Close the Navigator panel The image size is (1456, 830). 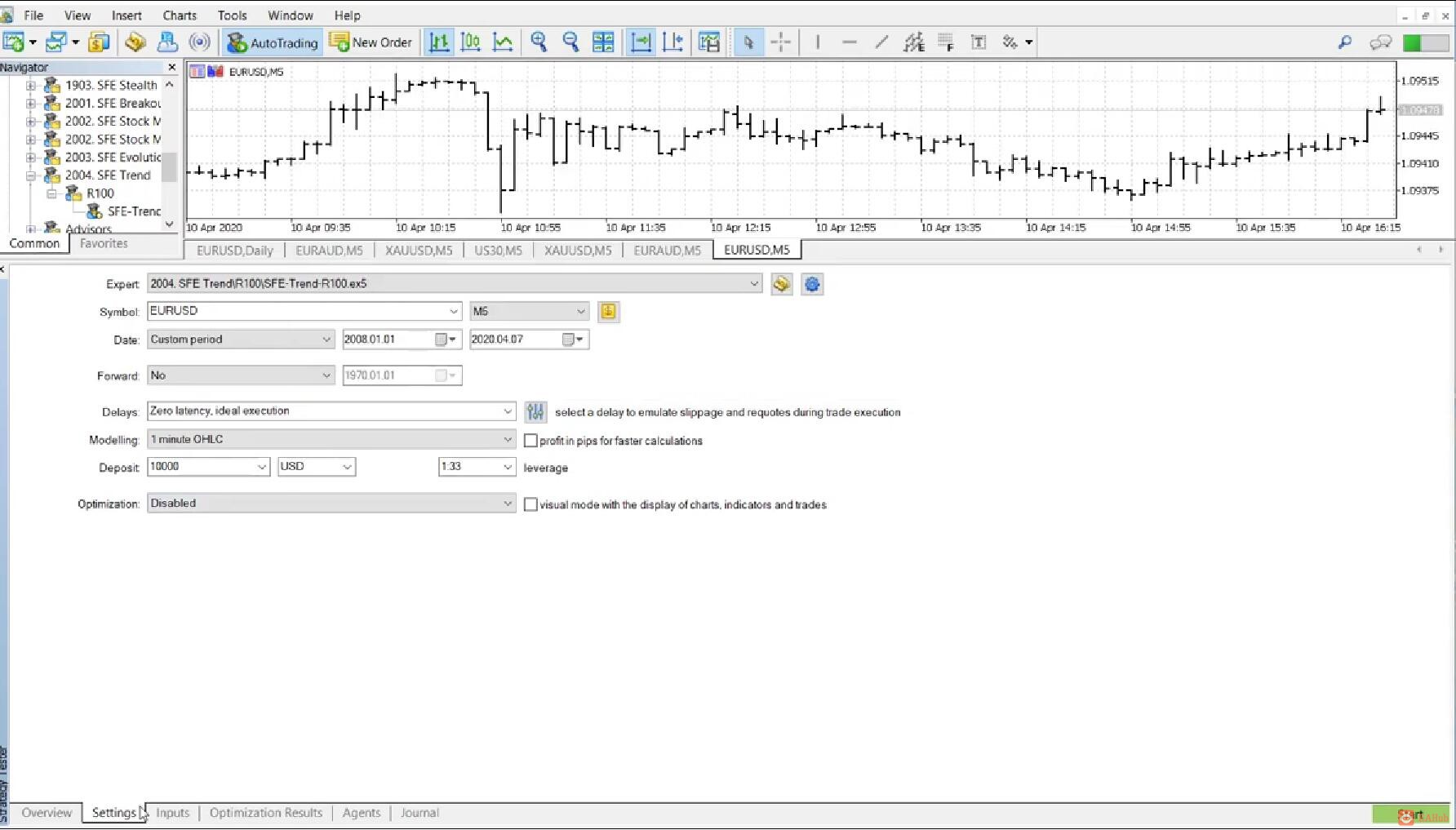pos(171,67)
